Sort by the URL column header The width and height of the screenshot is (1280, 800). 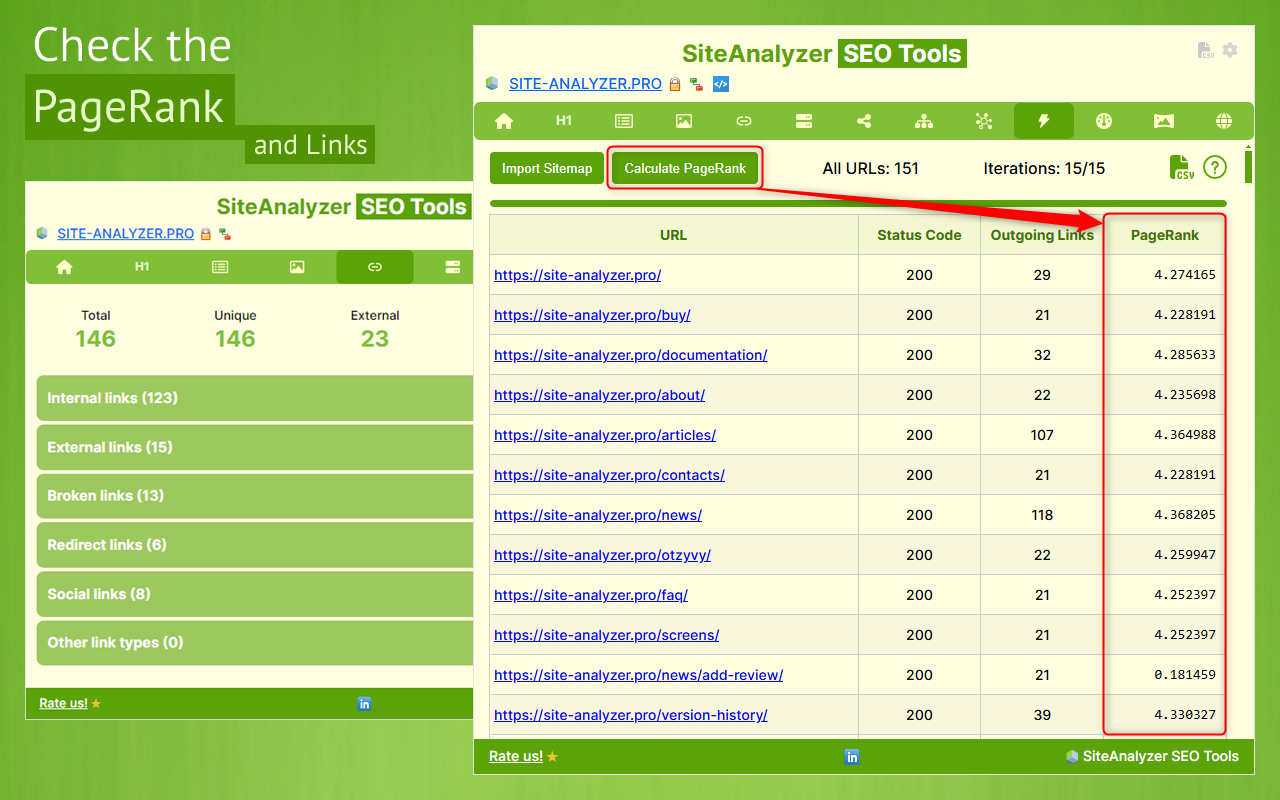tap(674, 235)
